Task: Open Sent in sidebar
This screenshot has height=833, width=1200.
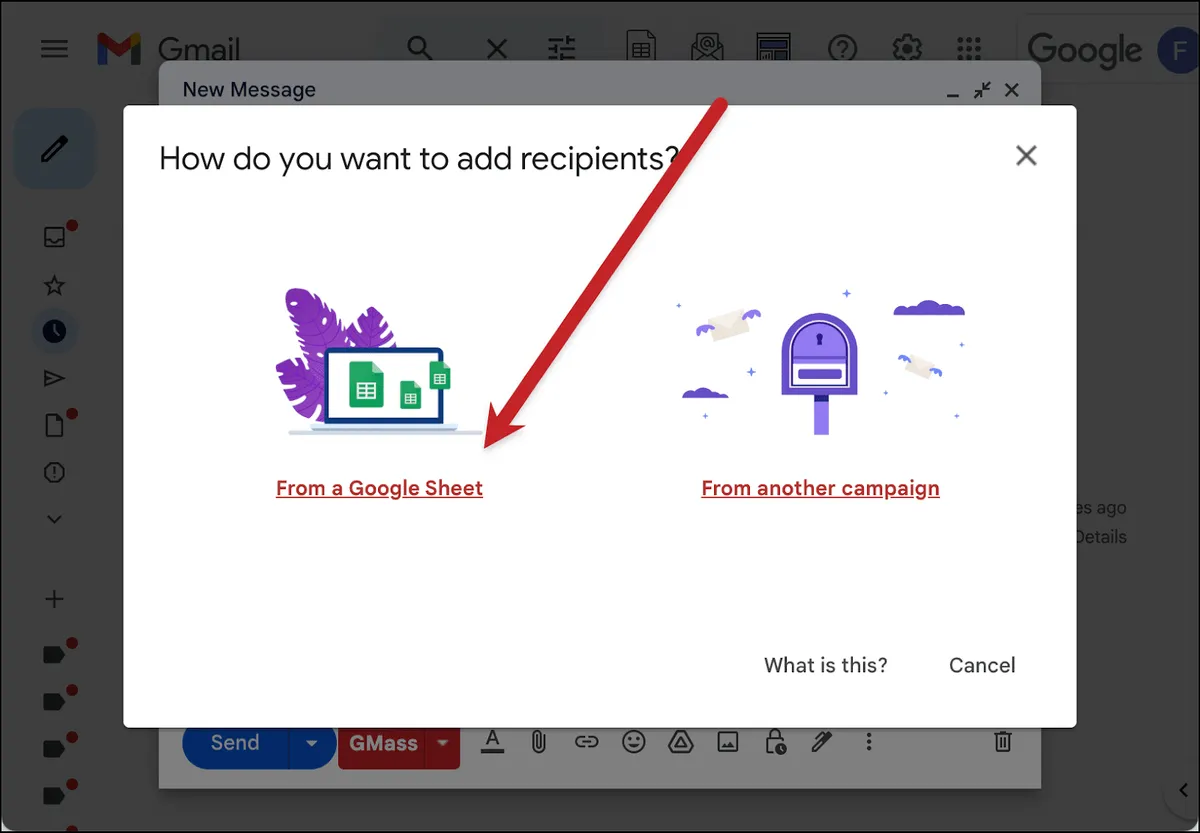Action: click(55, 378)
